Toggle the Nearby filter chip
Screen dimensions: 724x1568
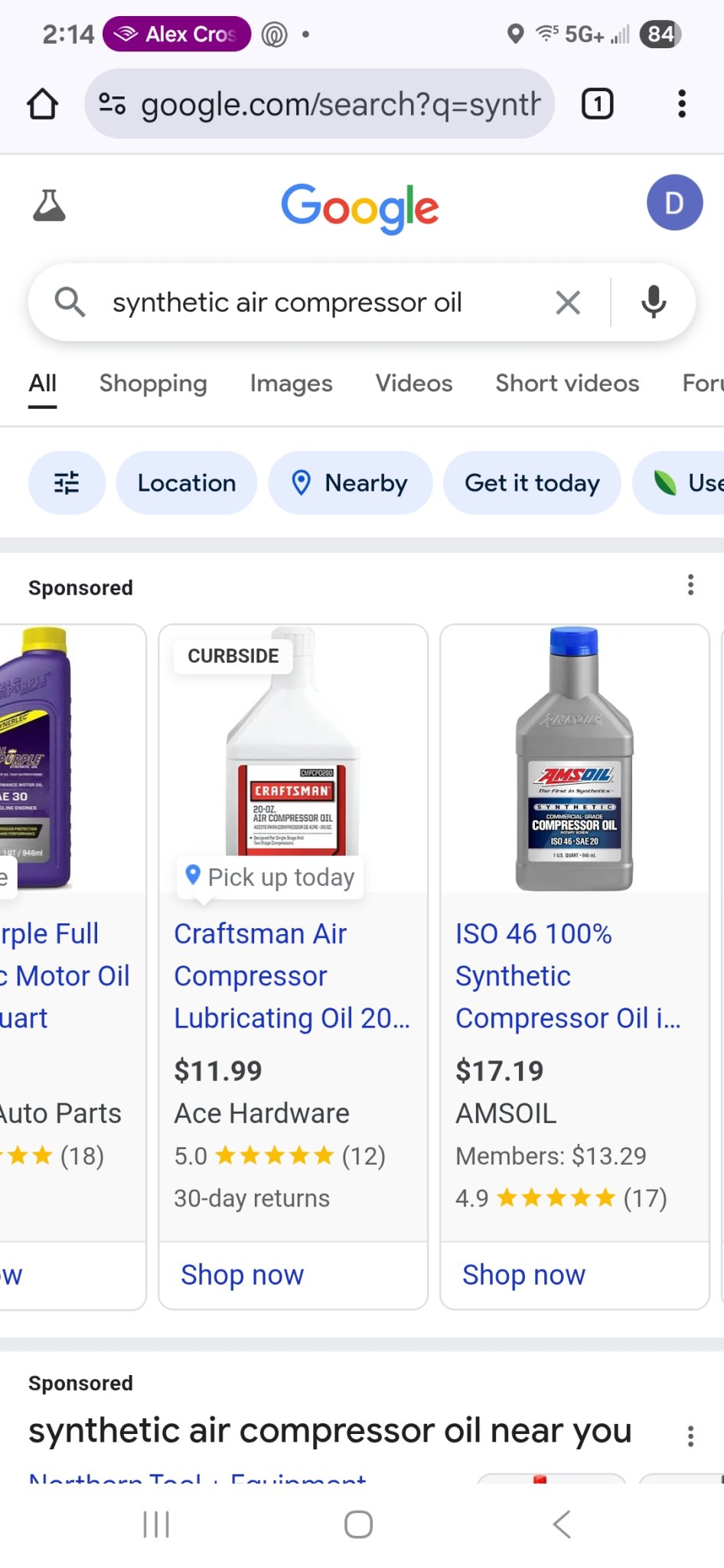[350, 483]
